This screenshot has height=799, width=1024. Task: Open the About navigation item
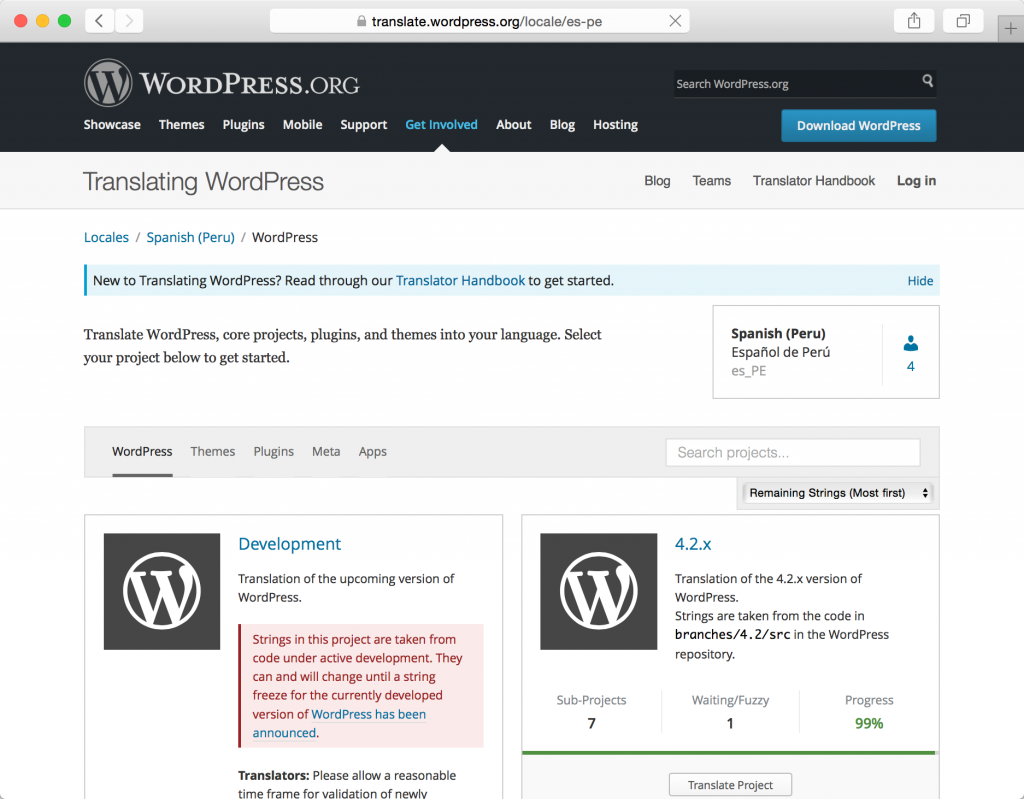click(x=514, y=124)
